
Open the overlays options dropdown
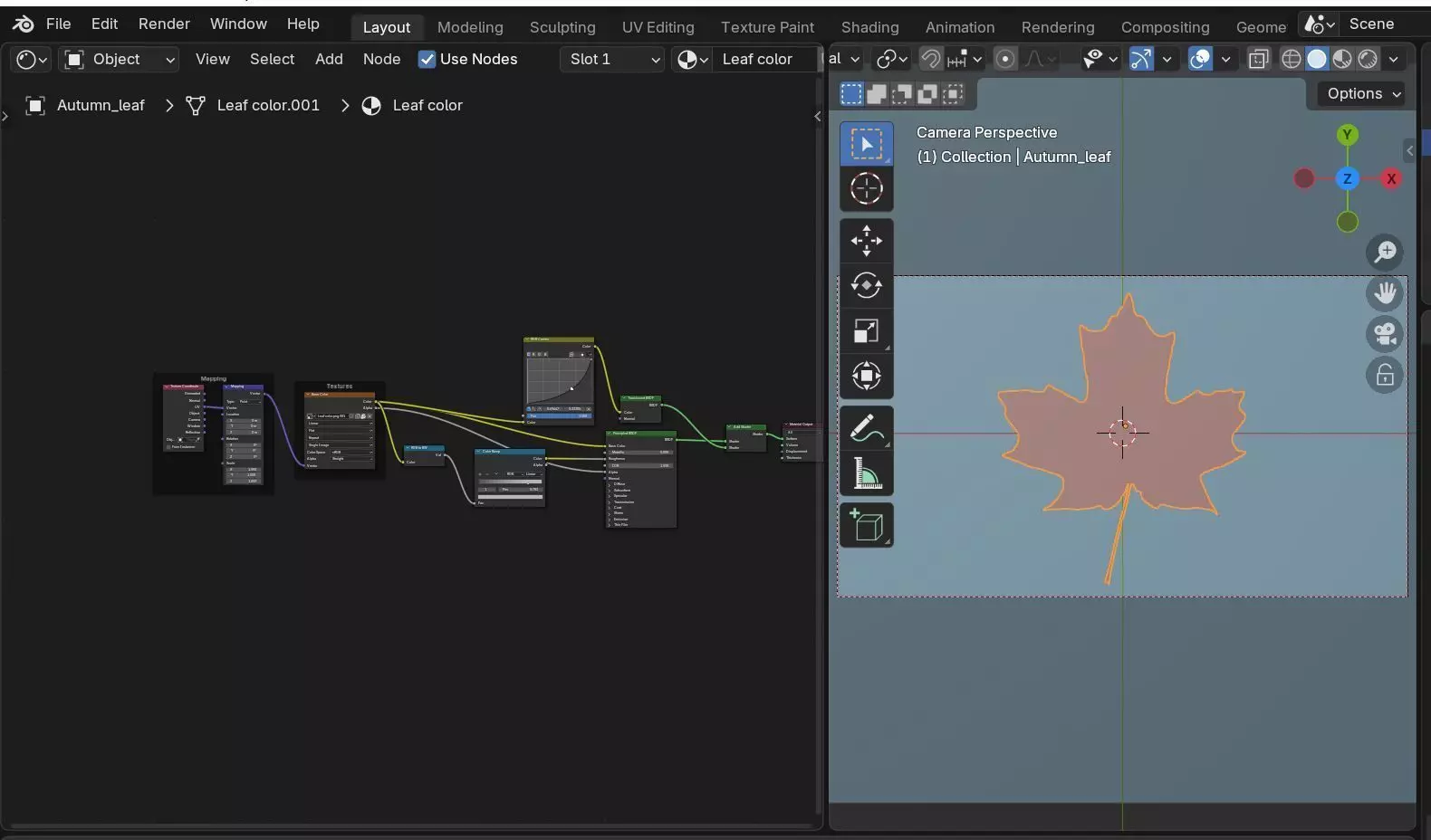(x=1225, y=60)
